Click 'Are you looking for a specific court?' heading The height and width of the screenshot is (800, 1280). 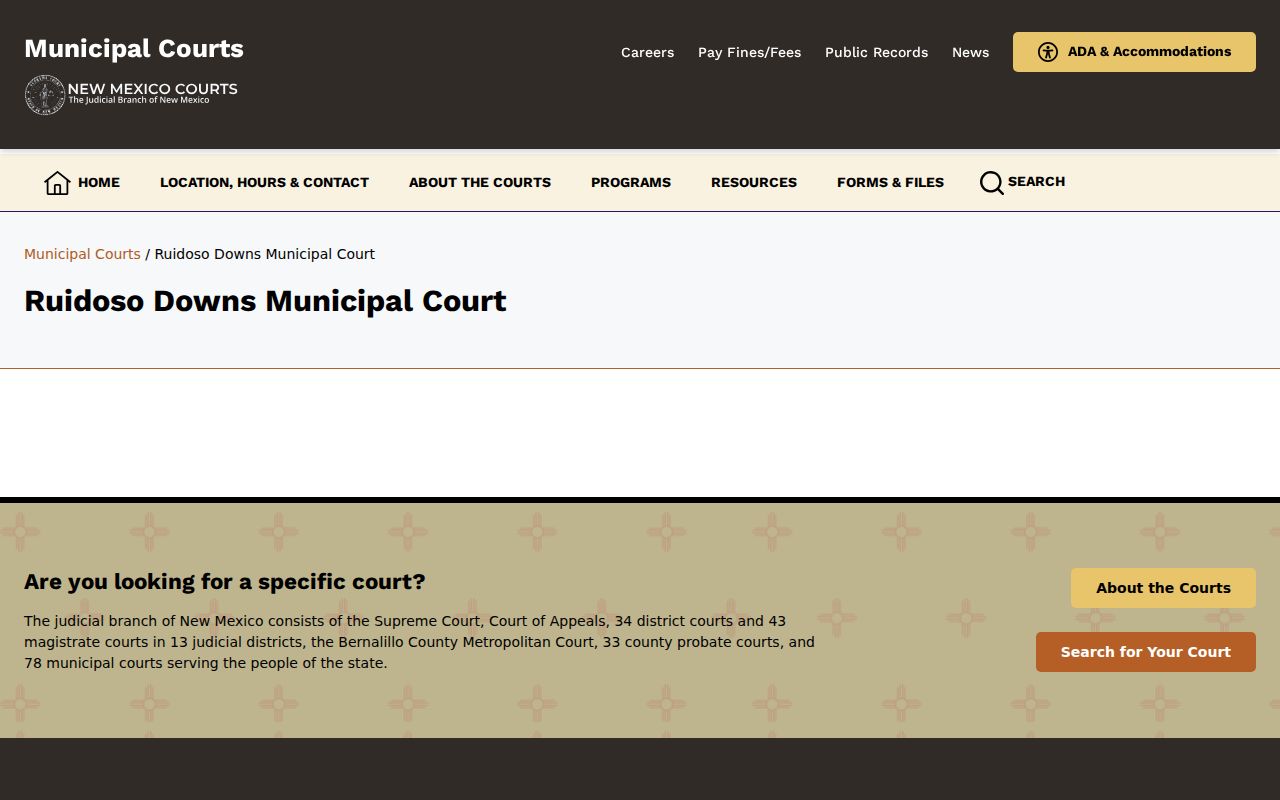(225, 582)
